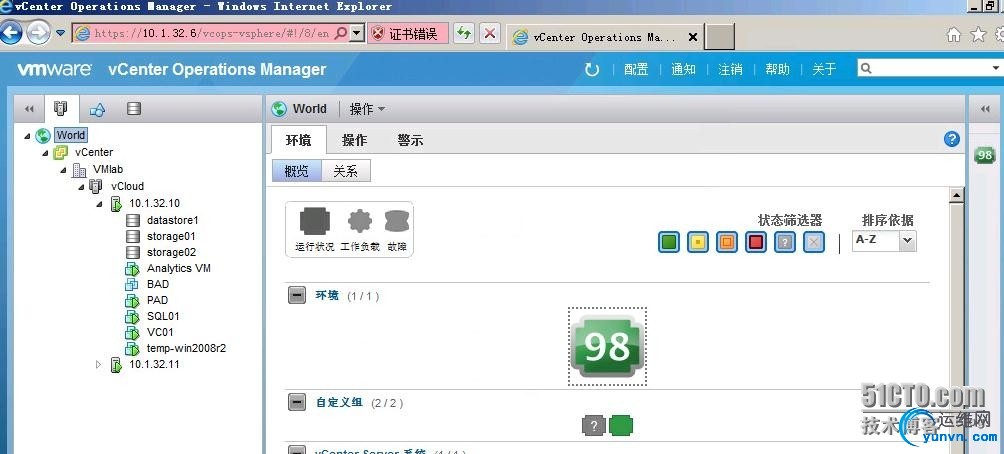
Task: Expand the host 10.1.32.11 node
Action: coord(99,364)
